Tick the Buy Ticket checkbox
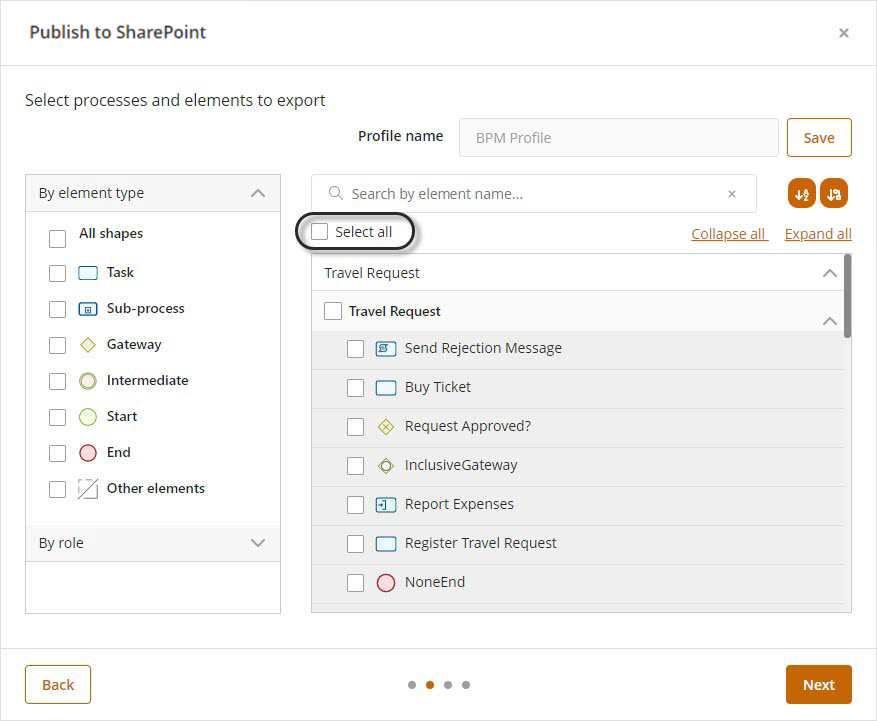Viewport: 877px width, 721px height. (355, 388)
